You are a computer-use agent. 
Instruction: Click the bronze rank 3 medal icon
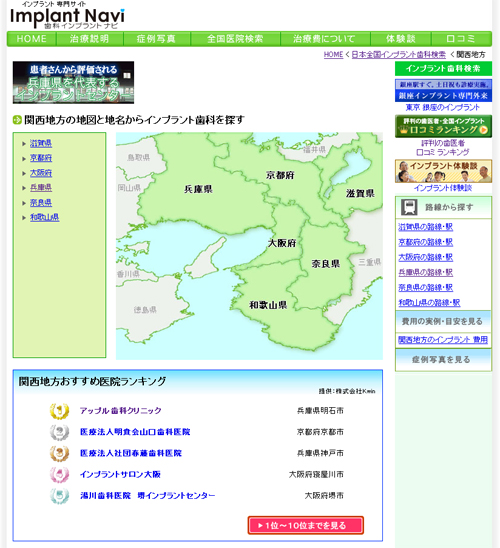click(59, 453)
